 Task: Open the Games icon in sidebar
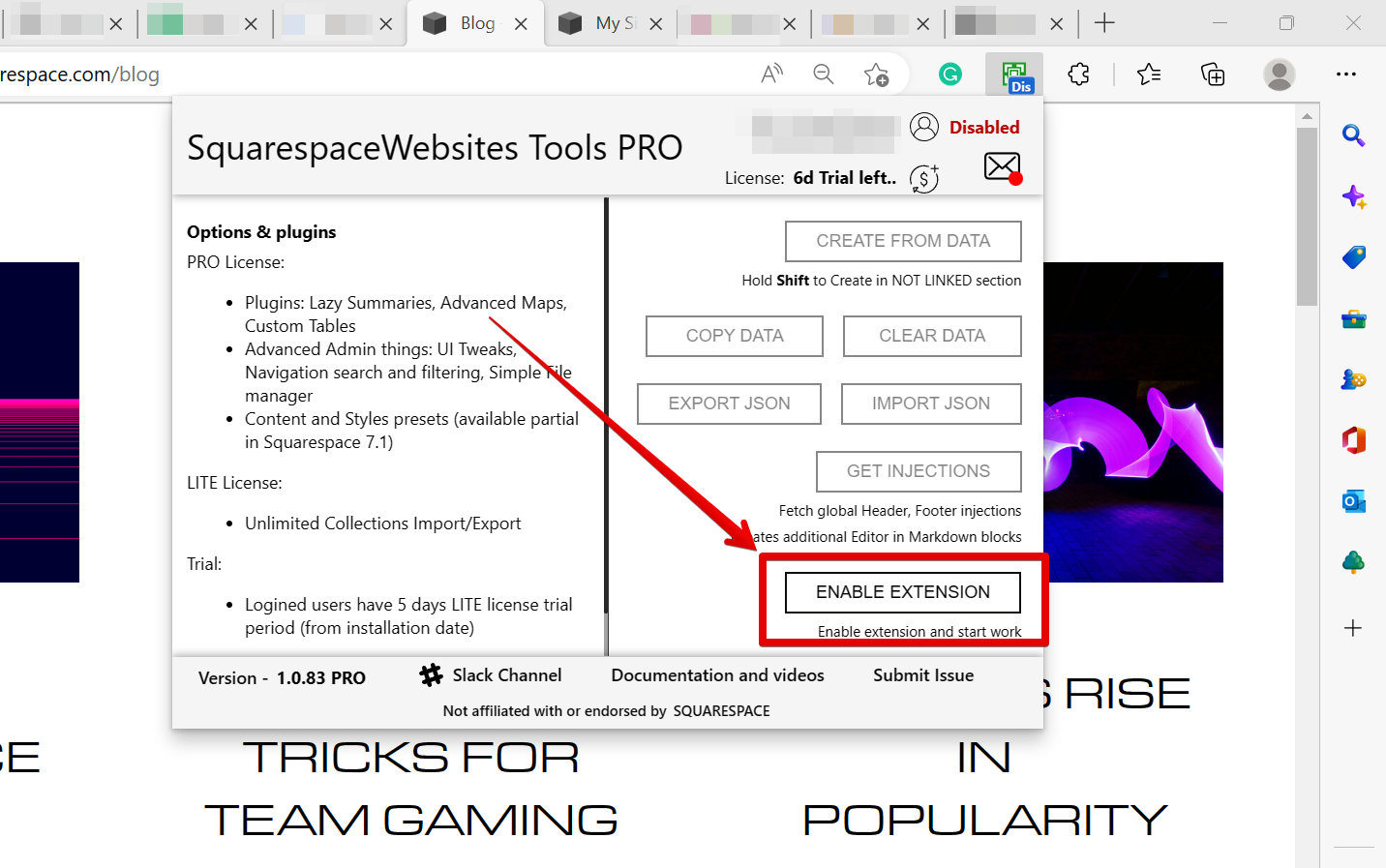(1353, 379)
